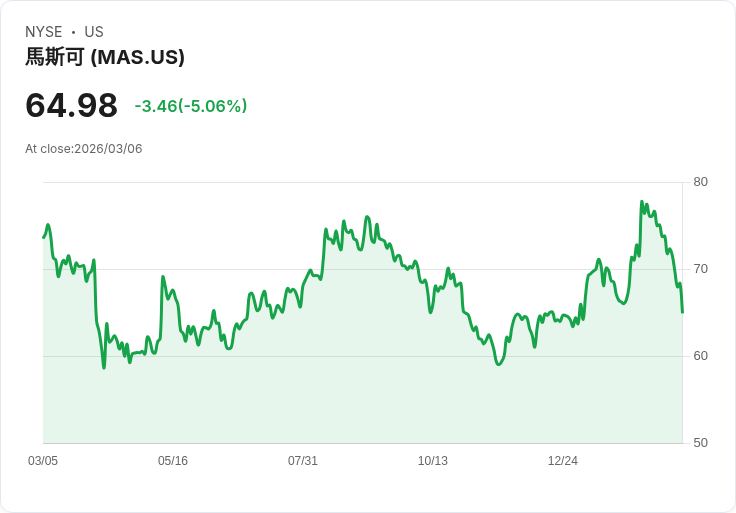Click the 50 price axis label
This screenshot has height=513, width=736.
[700, 443]
